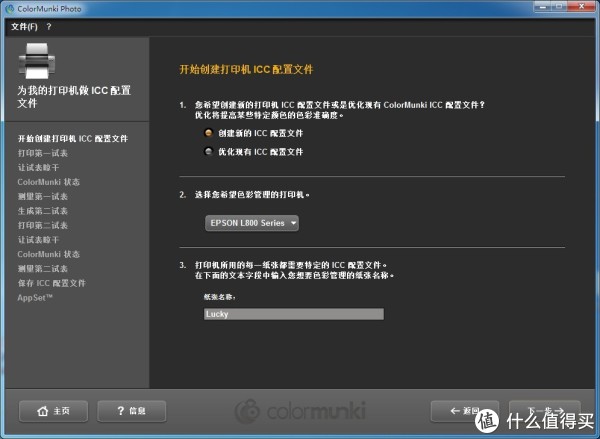Select sidebar step 测量第二试表
This screenshot has width=600, height=439.
click(x=42, y=269)
